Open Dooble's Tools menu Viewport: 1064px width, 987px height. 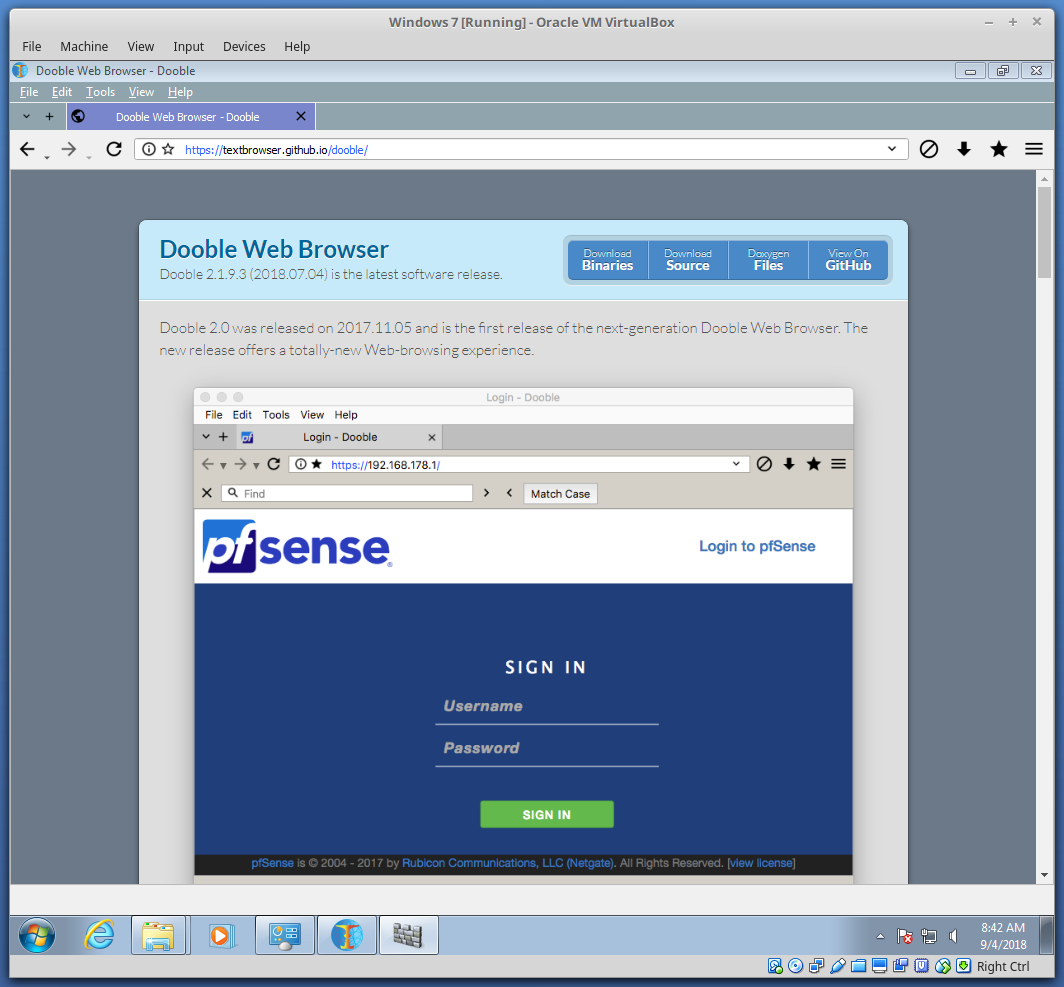pyautogui.click(x=100, y=92)
